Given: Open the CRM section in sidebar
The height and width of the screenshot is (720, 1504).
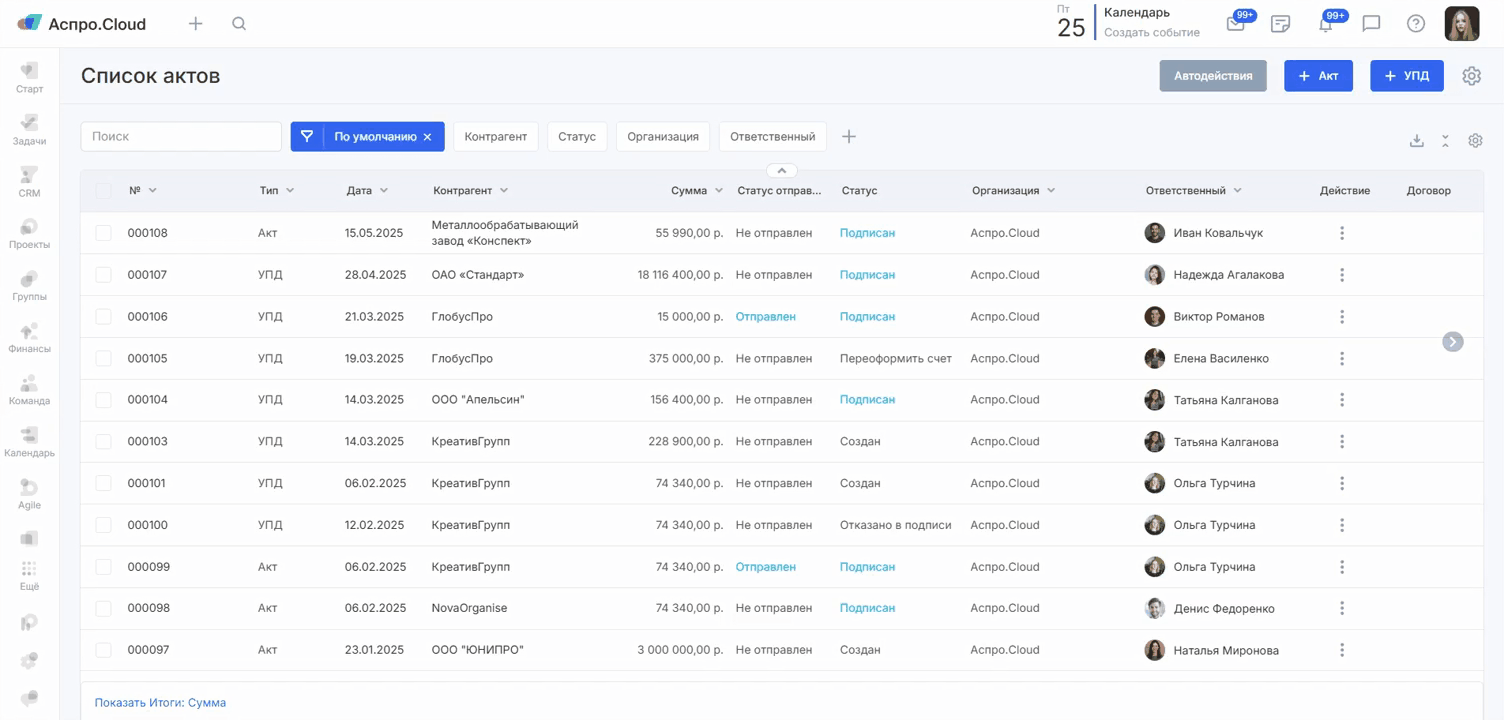Looking at the screenshot, I should pyautogui.click(x=29, y=180).
